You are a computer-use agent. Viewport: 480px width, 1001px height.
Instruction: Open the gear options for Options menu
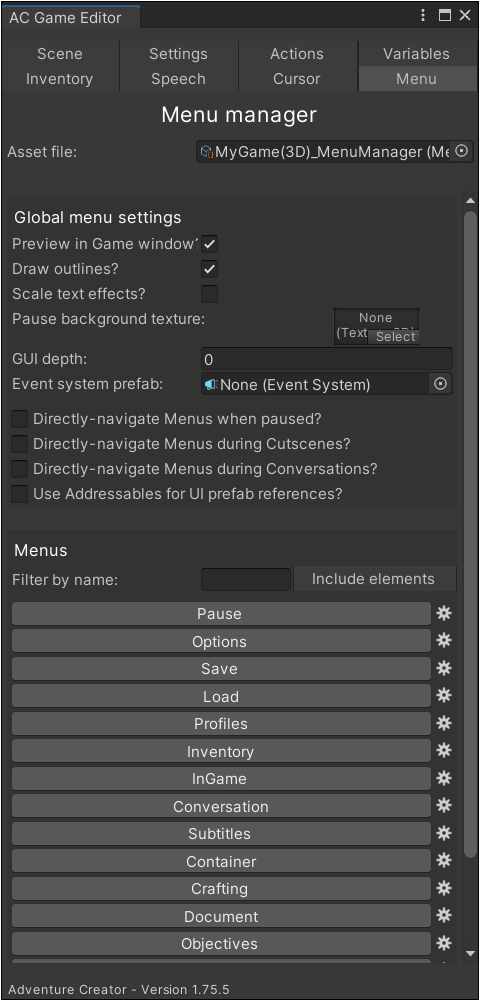pyautogui.click(x=444, y=641)
